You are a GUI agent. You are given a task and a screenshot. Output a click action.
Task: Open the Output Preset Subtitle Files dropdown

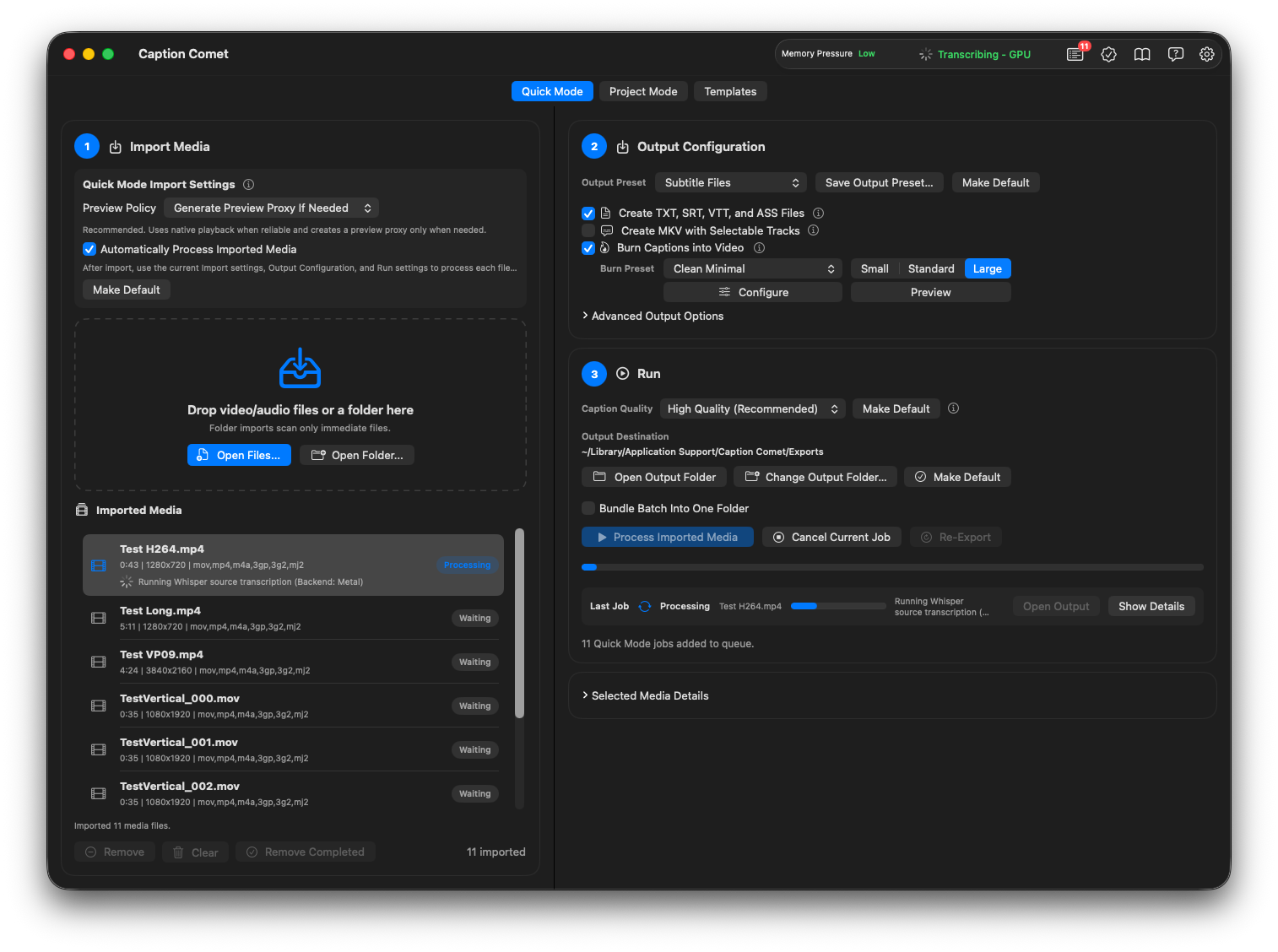pos(731,182)
